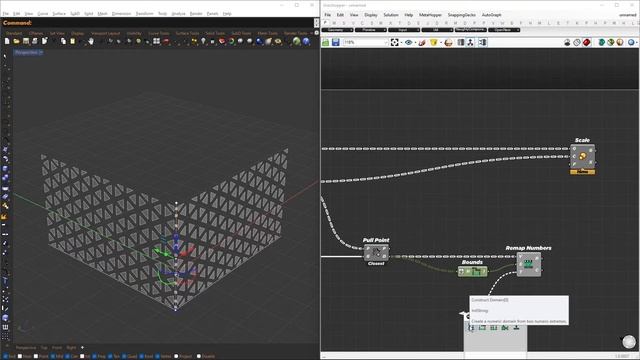Click the Zoom Extents icon in Grasshopper toolbar
Screen dimensions: 640x360
(x=394, y=42)
